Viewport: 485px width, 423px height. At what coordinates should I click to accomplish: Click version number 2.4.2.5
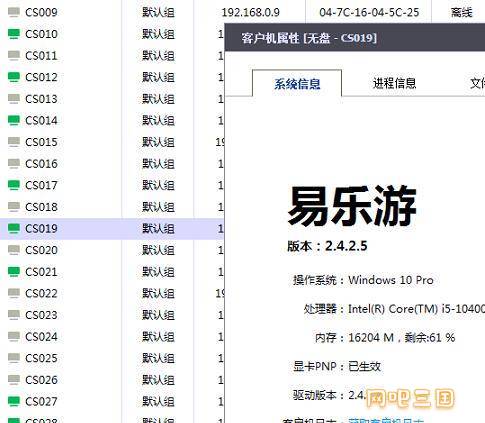click(346, 246)
